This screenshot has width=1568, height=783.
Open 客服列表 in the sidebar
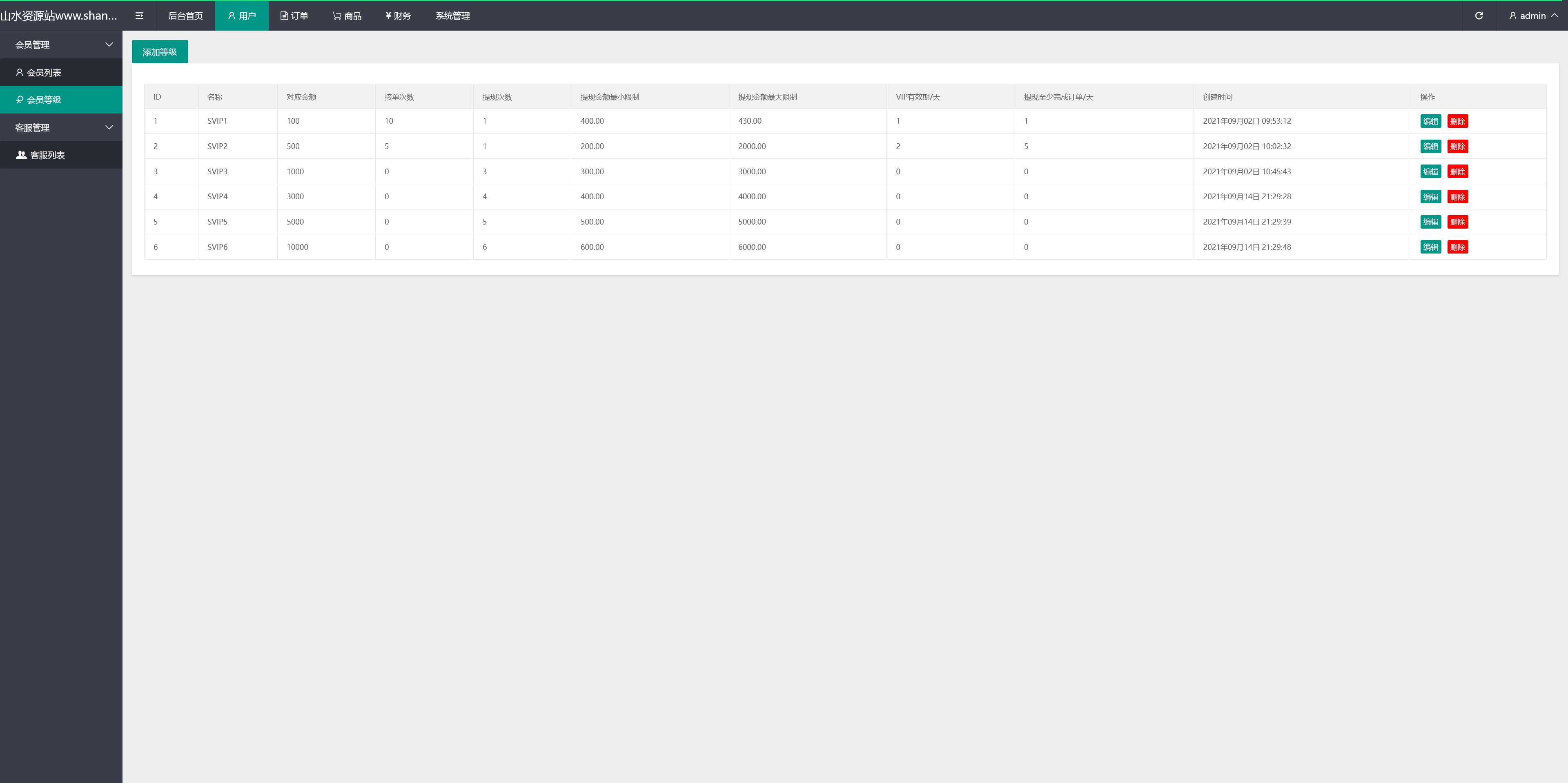pyautogui.click(x=47, y=155)
